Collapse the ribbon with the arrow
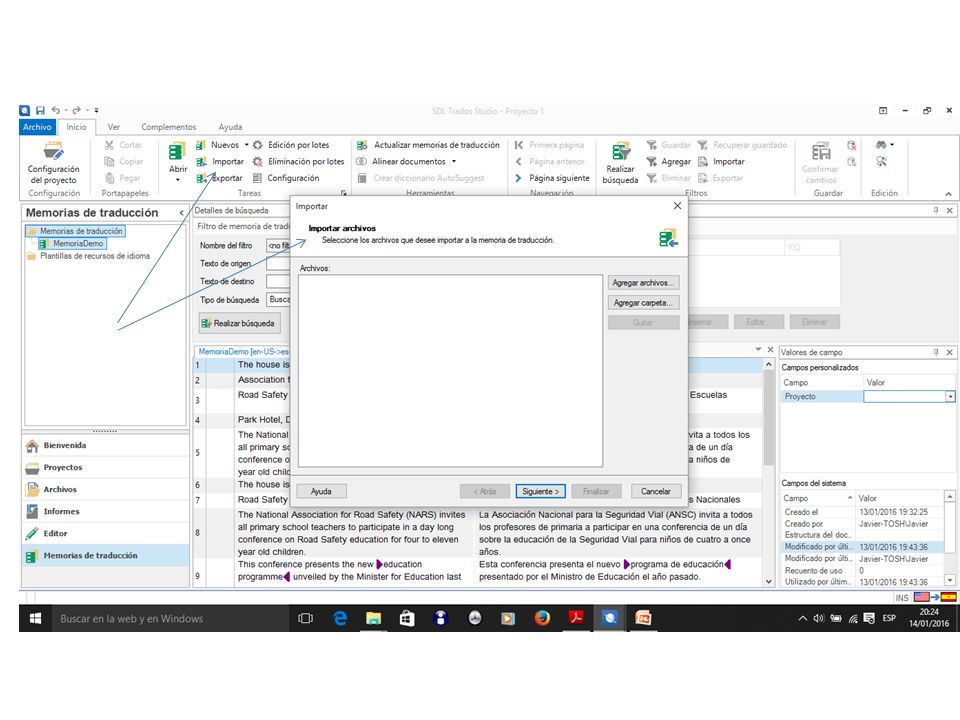The image size is (960, 720). tap(948, 193)
